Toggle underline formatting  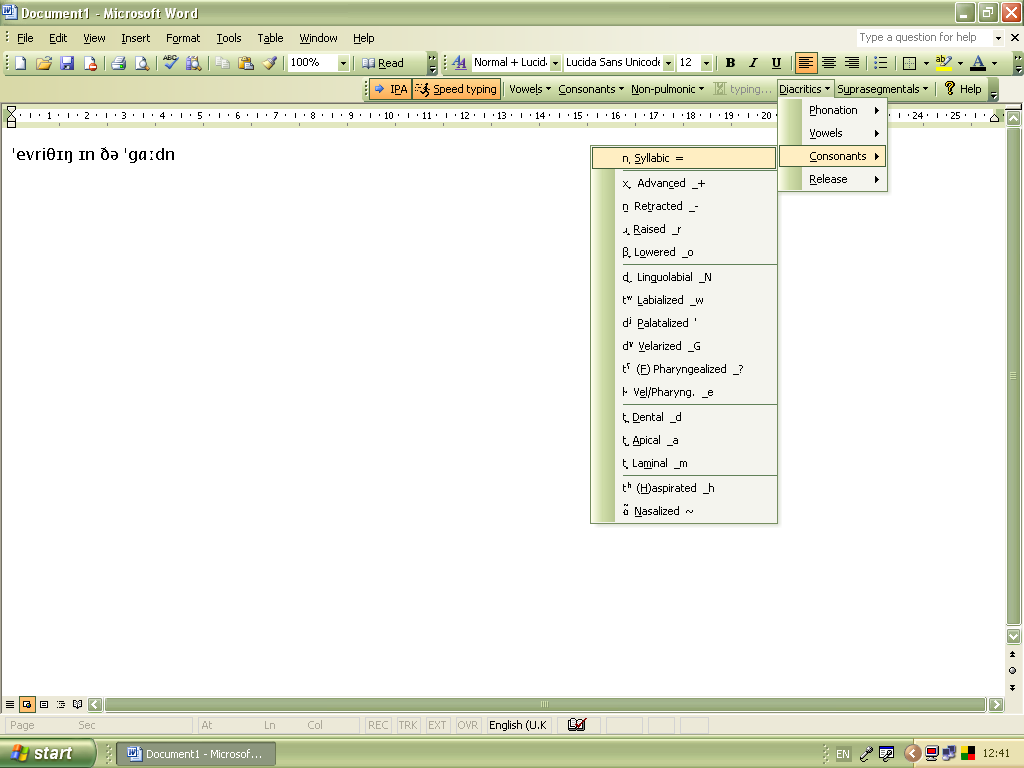(775, 62)
